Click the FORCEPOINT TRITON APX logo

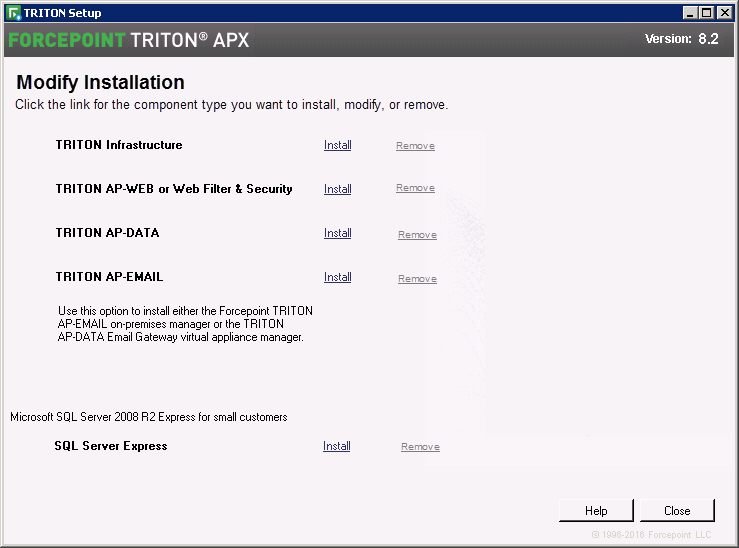129,40
